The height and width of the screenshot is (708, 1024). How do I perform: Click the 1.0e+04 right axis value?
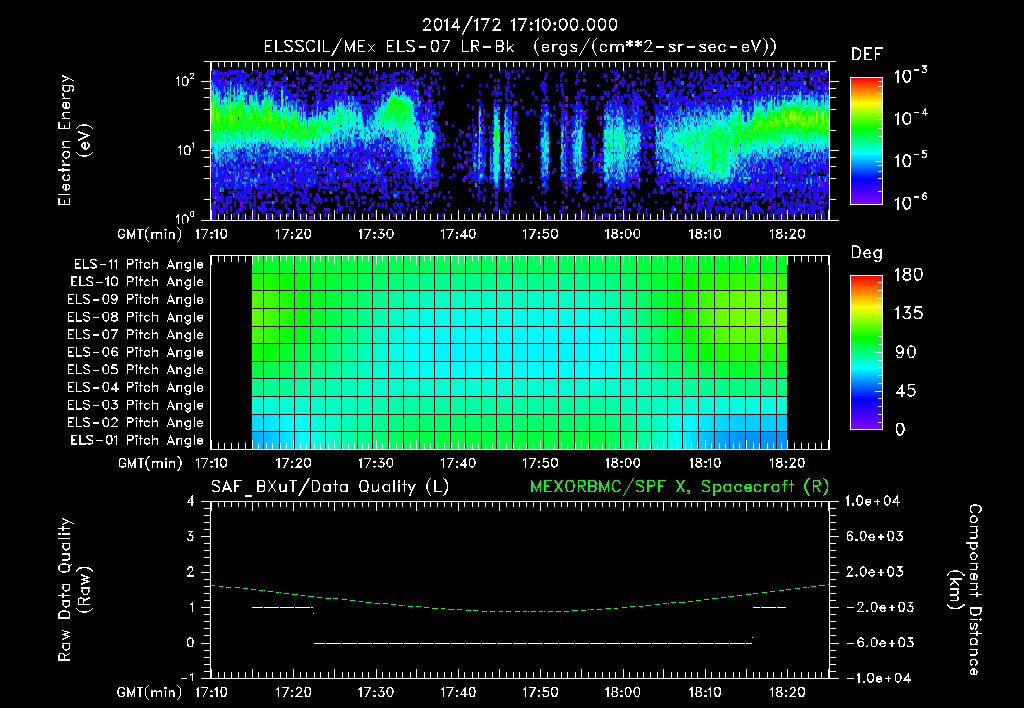click(x=872, y=501)
